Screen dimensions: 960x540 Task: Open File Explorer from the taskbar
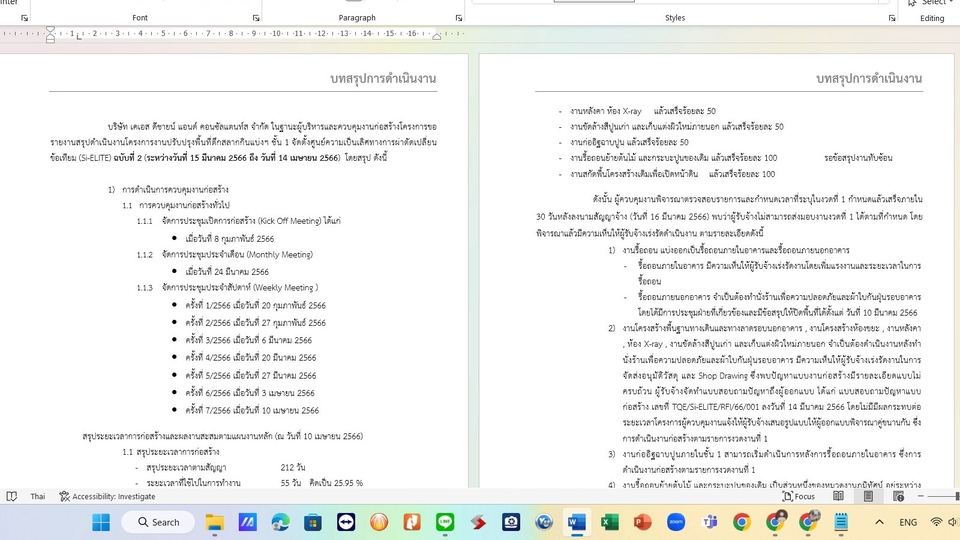214,522
